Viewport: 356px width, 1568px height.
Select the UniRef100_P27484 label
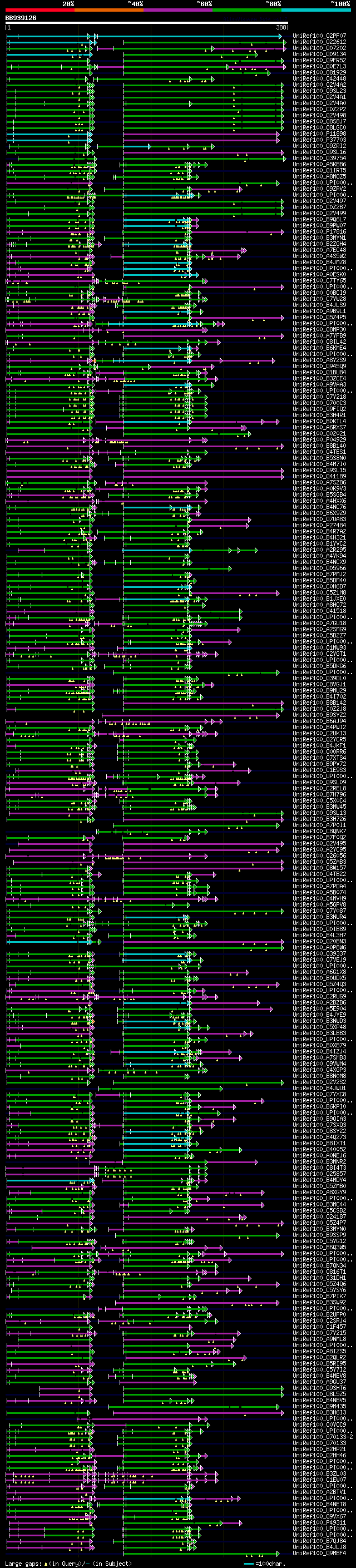(x=319, y=525)
